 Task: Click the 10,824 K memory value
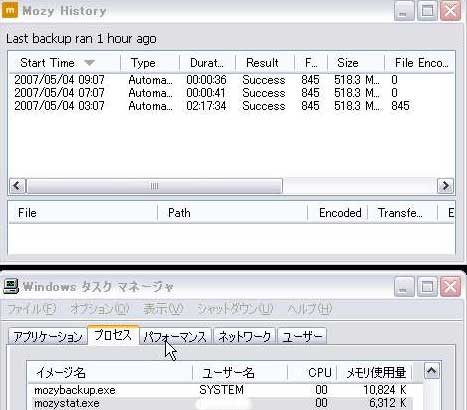[385, 390]
